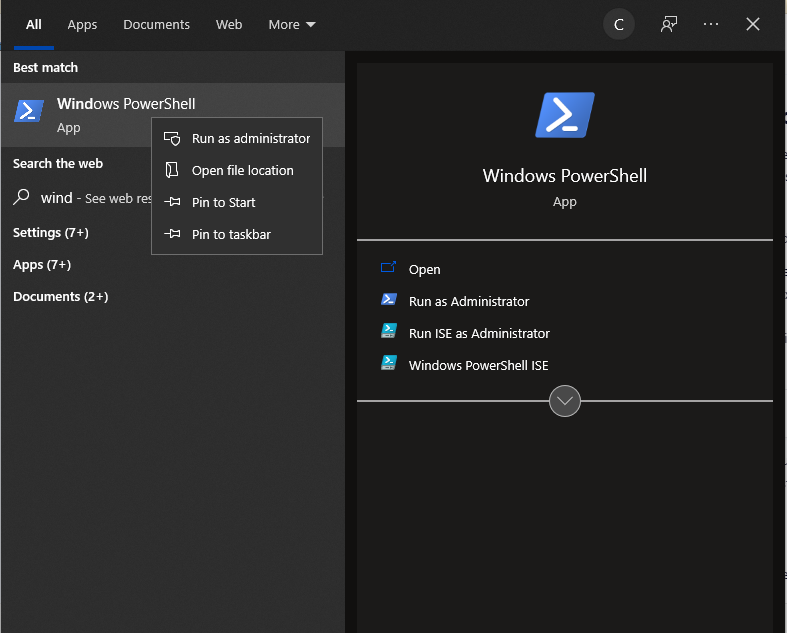Open the three-dots options menu

tap(711, 24)
